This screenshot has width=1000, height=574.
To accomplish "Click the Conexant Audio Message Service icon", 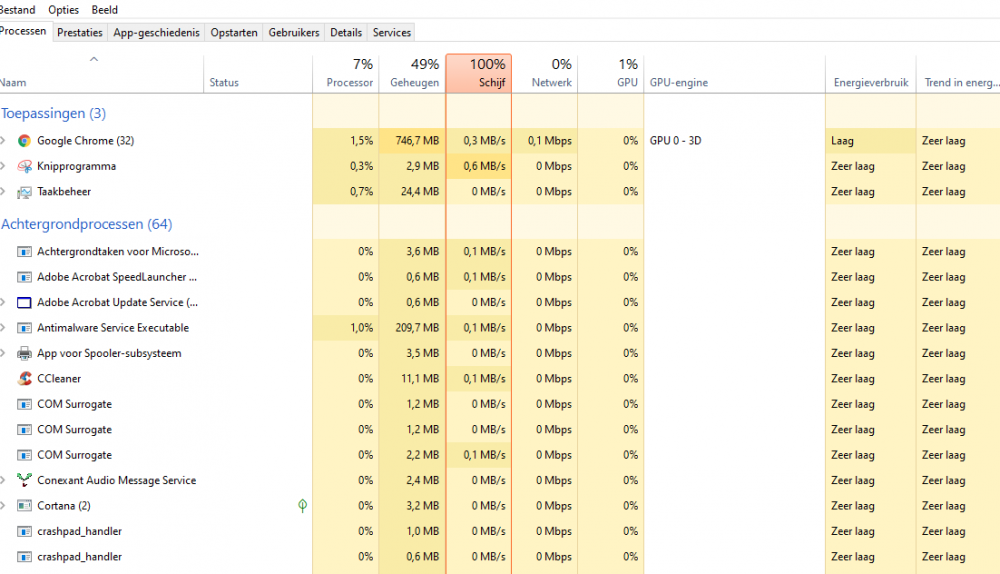I will tap(25, 481).
